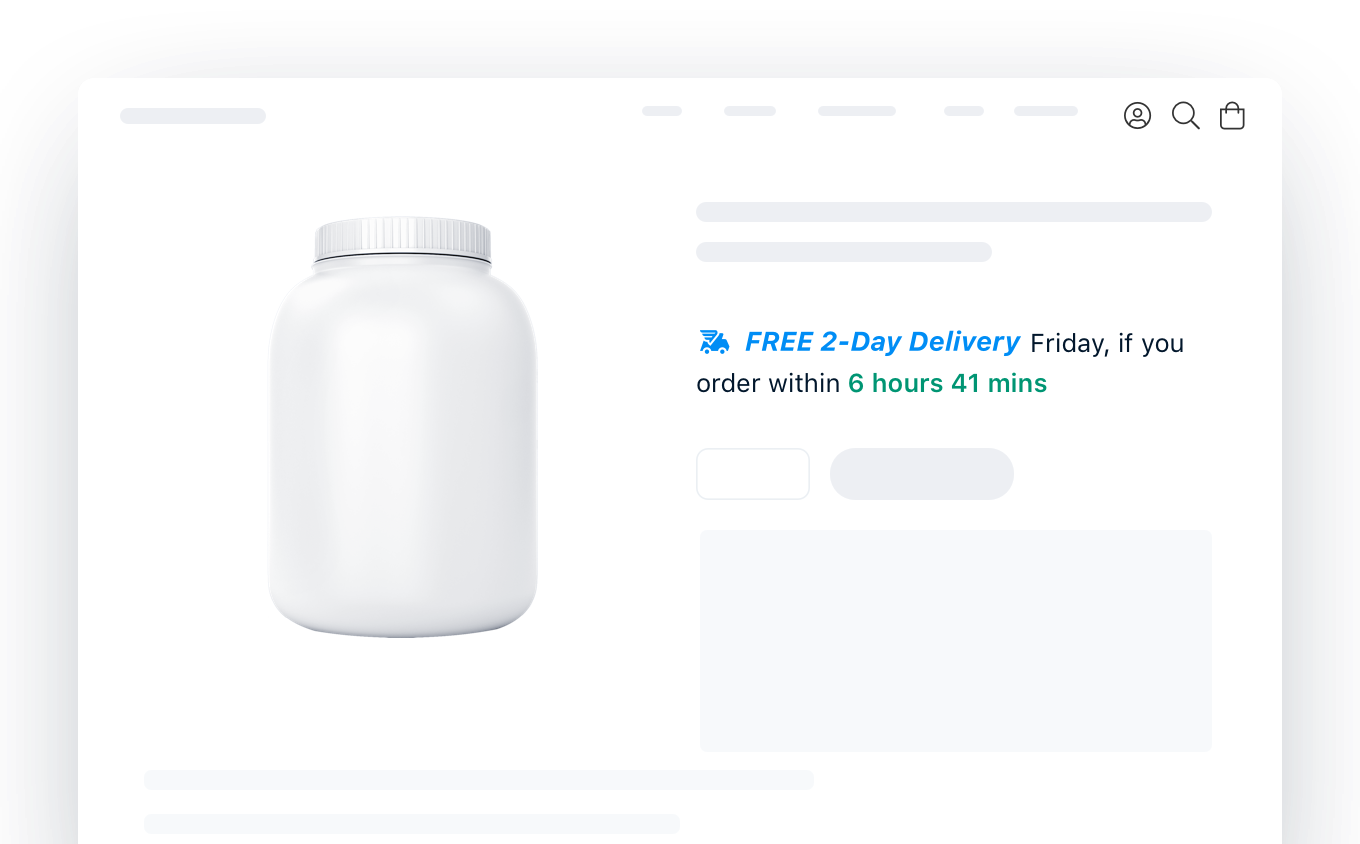The height and width of the screenshot is (844, 1360).
Task: Click the green 6 hours 41 mins countdown
Action: point(947,383)
